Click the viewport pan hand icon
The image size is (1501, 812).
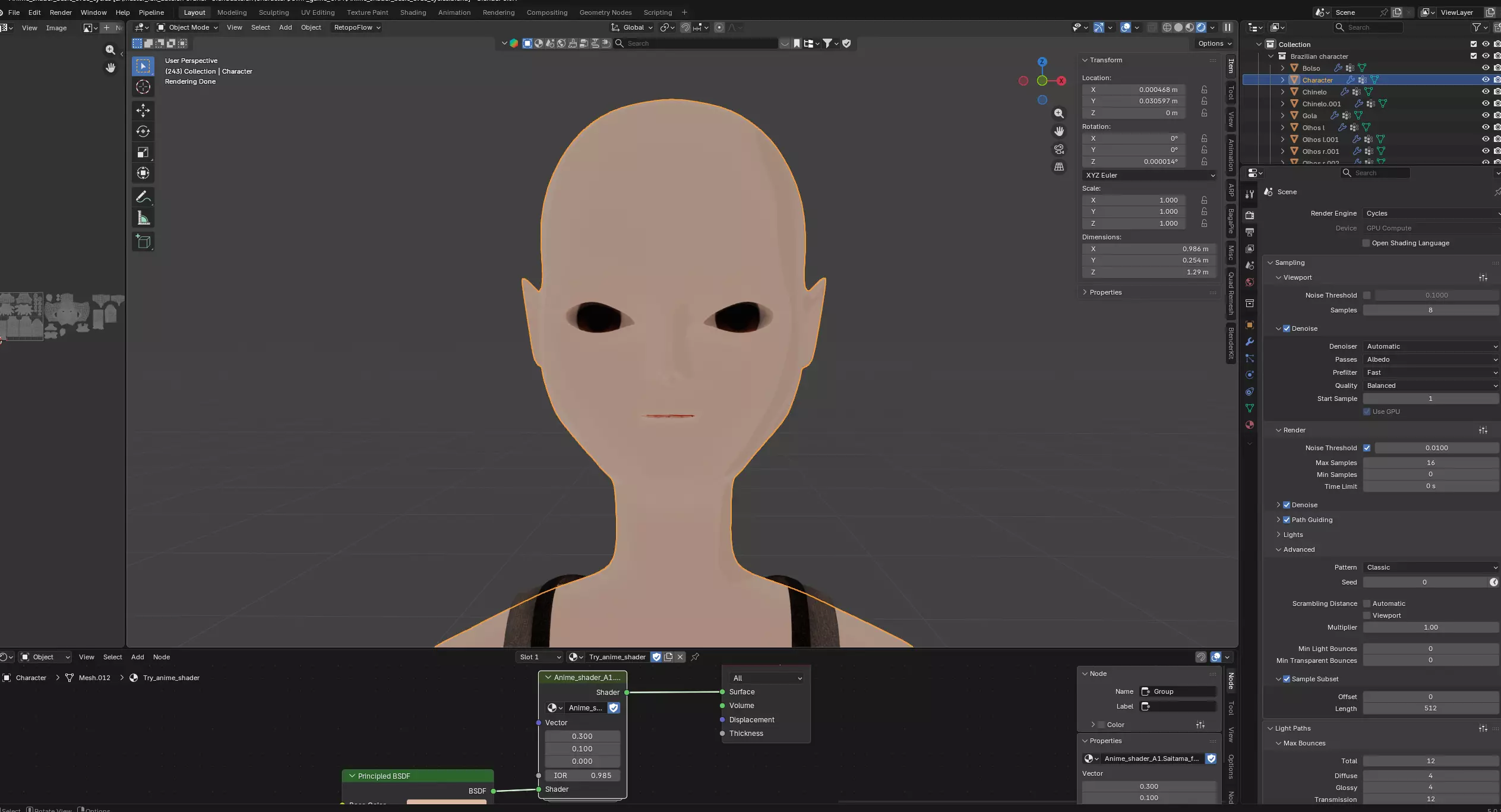[1059, 131]
